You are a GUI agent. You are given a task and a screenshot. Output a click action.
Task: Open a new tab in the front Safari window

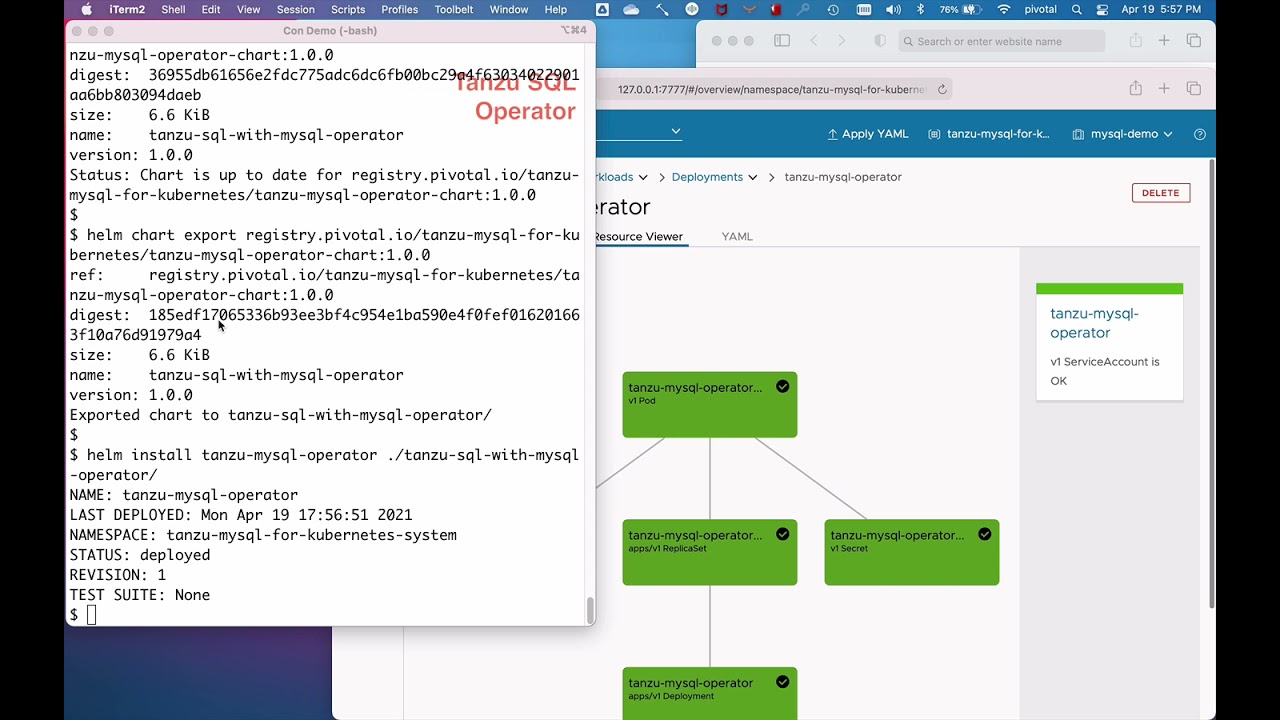pyautogui.click(x=1164, y=88)
